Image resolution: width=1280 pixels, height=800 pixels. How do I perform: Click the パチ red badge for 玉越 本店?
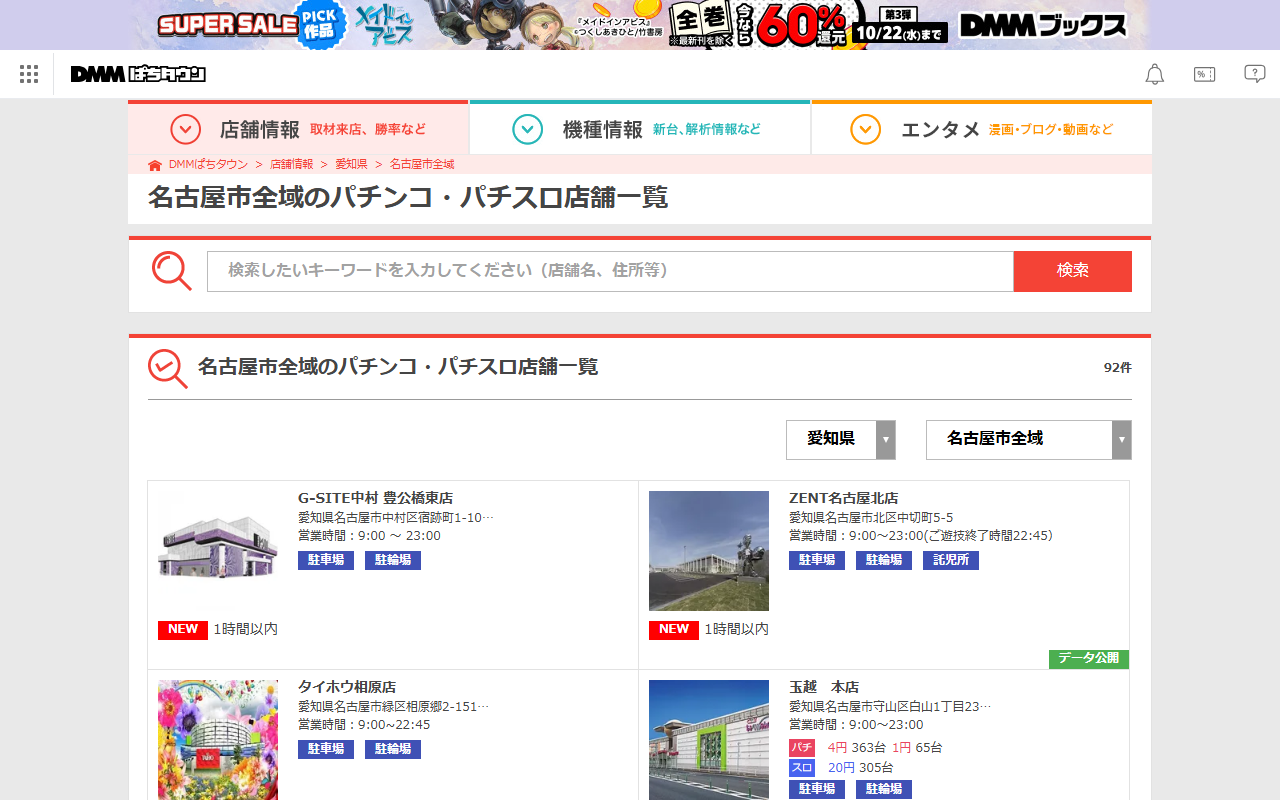(802, 748)
